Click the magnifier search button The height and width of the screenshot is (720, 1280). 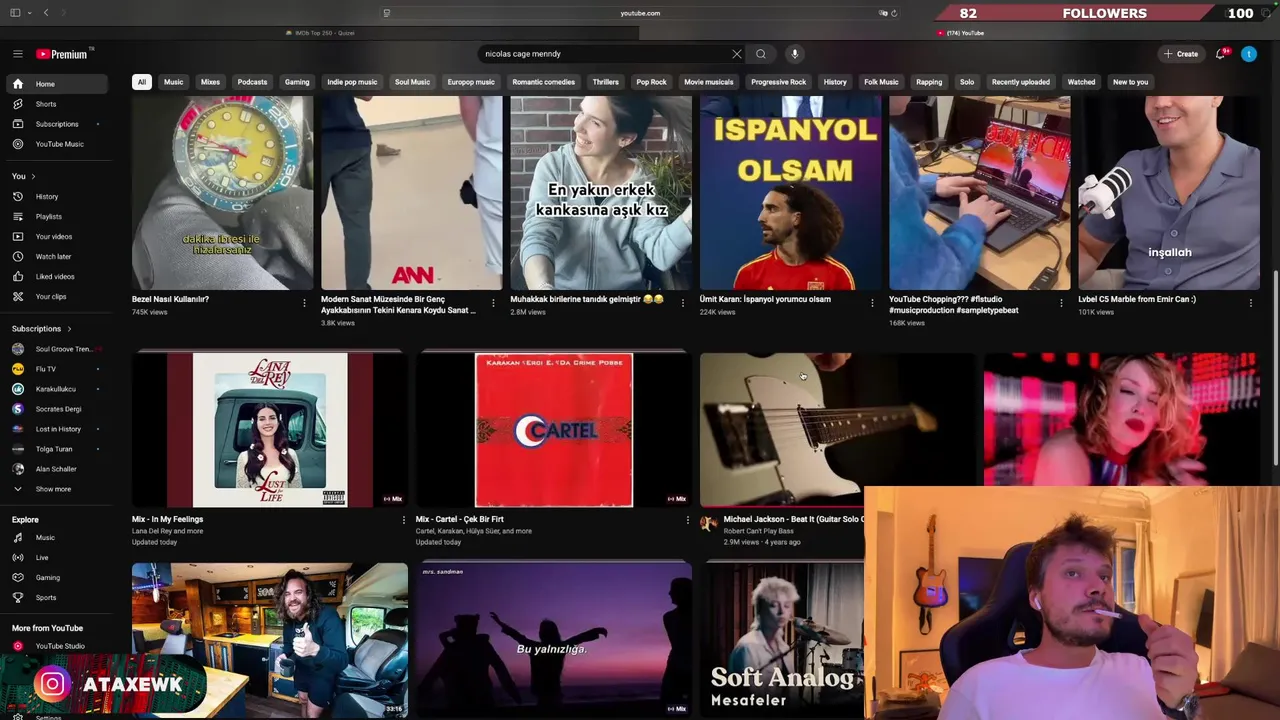(761, 54)
